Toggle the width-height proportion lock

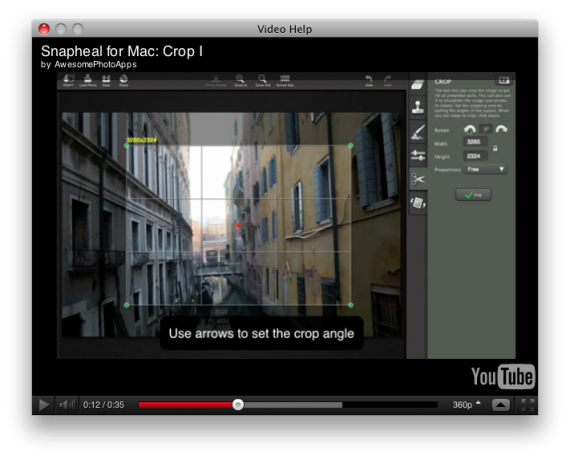495,149
